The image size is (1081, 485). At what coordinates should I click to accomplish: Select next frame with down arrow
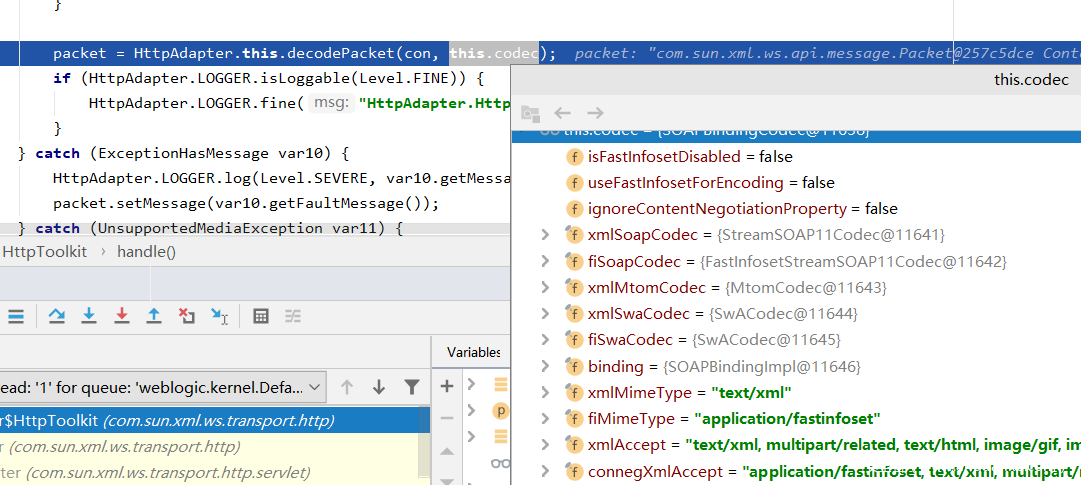(x=379, y=387)
